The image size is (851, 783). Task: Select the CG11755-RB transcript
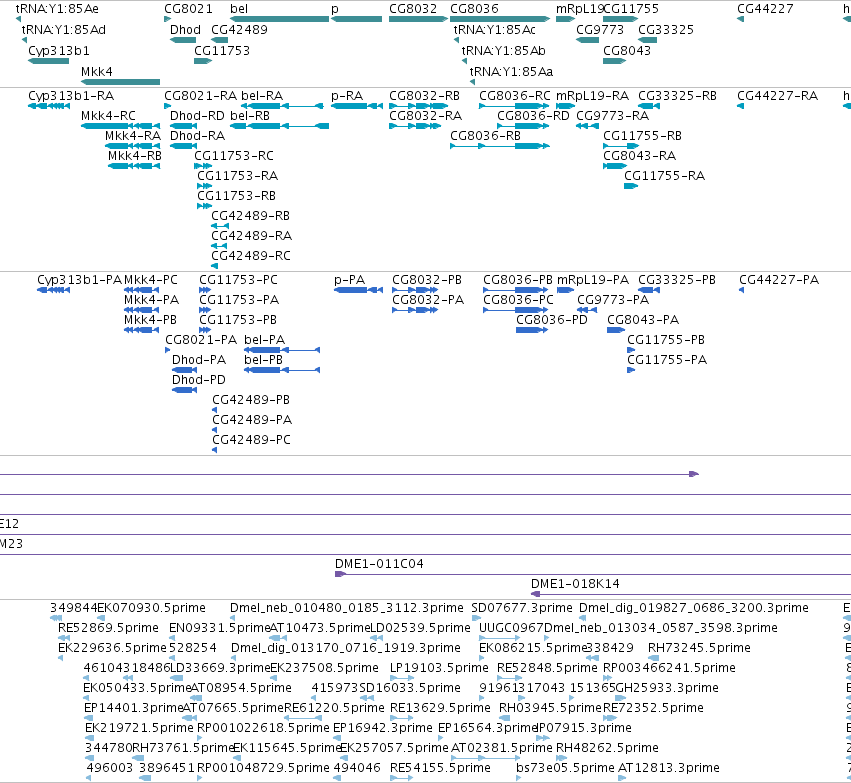621,146
